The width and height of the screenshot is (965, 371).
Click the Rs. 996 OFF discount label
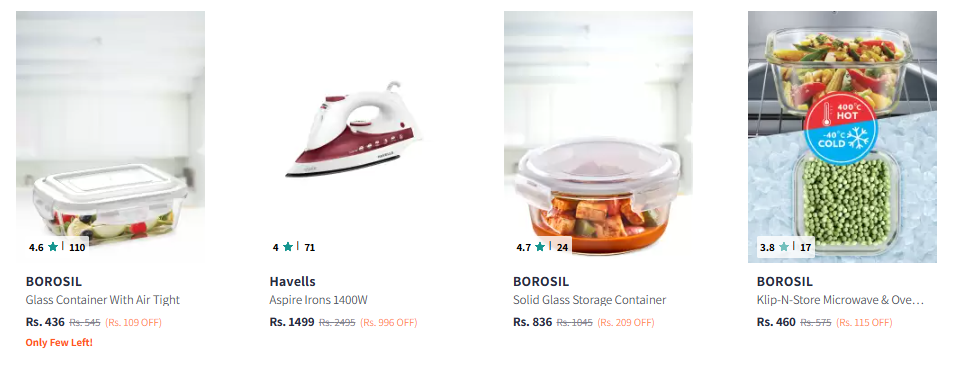[x=388, y=322]
